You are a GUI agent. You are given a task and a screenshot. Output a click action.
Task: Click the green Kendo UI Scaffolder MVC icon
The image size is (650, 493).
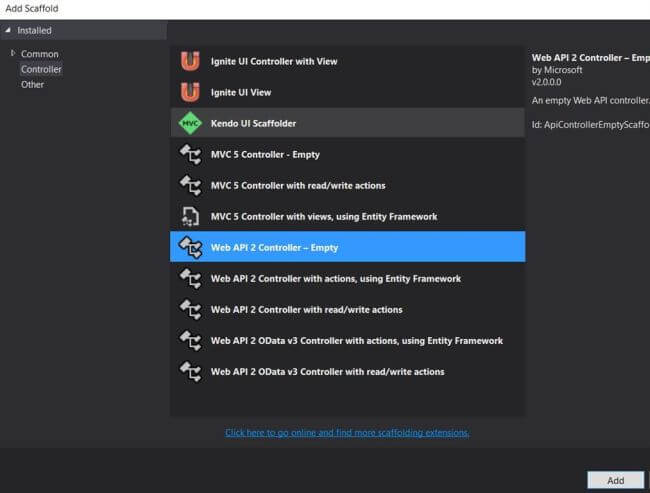[x=190, y=123]
